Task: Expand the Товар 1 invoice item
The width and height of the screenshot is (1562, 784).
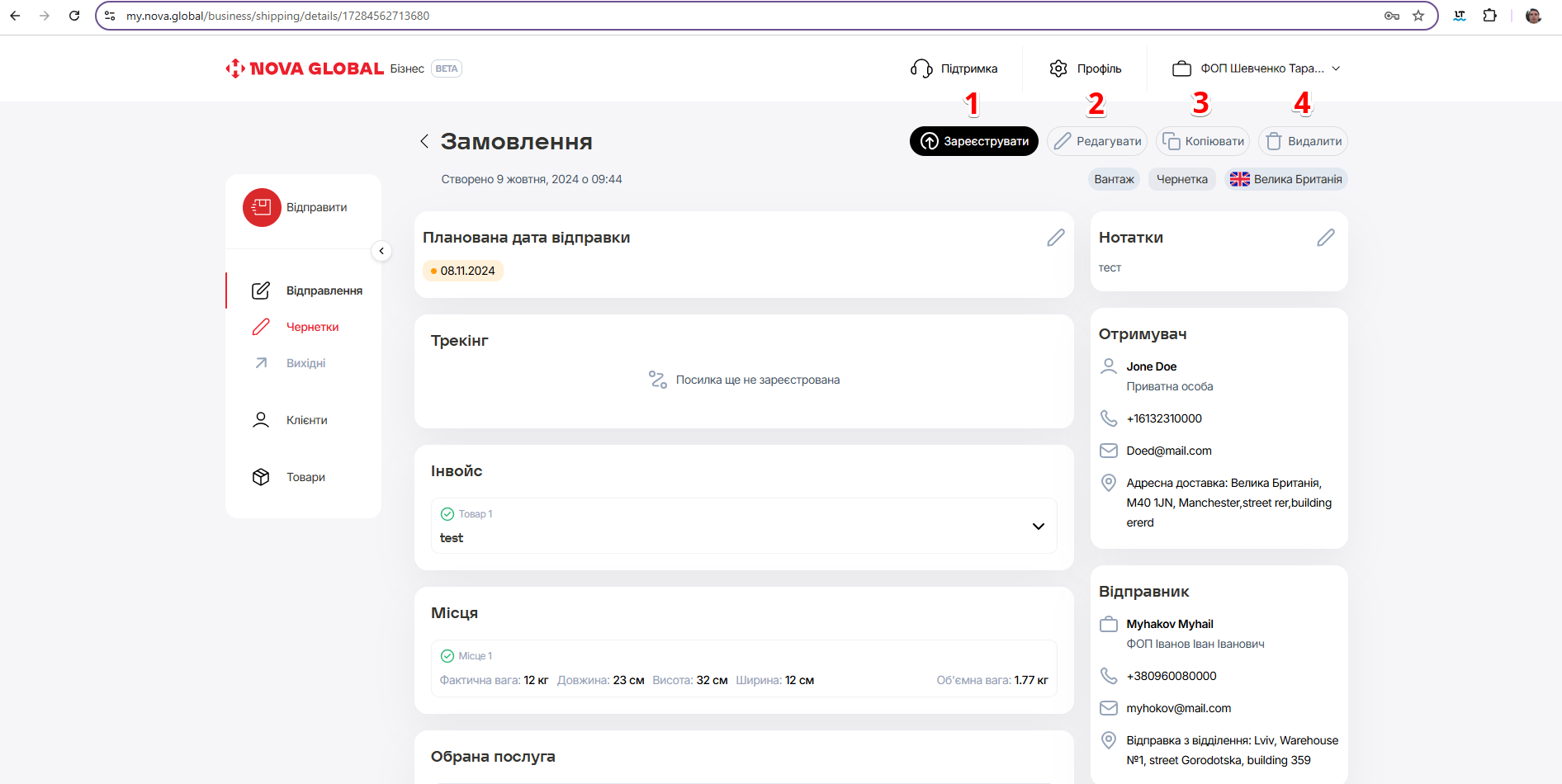Action: [1038, 527]
